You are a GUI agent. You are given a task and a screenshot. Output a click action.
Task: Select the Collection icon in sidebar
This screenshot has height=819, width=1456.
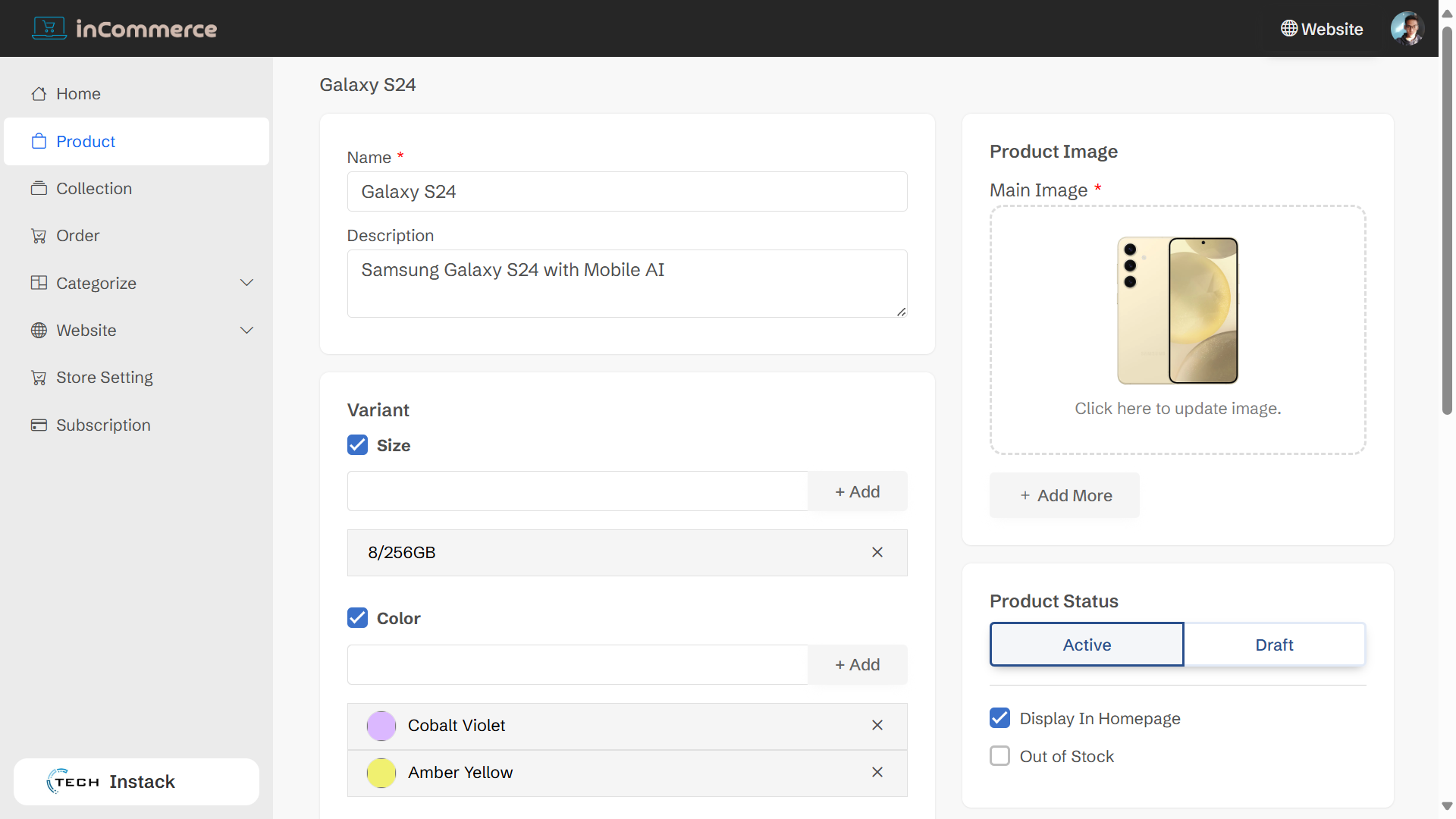39,188
